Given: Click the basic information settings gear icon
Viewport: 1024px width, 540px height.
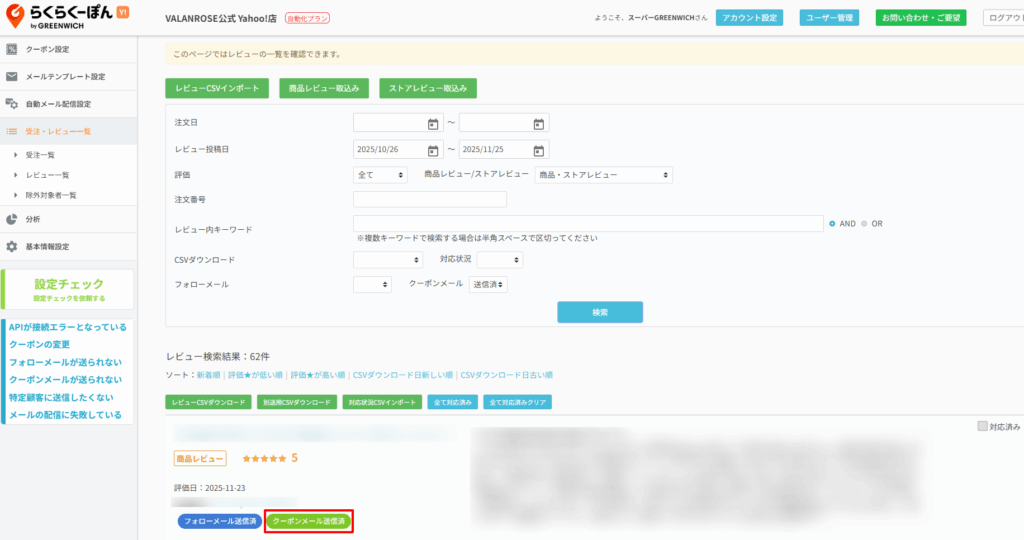Looking at the screenshot, I should pos(12,246).
